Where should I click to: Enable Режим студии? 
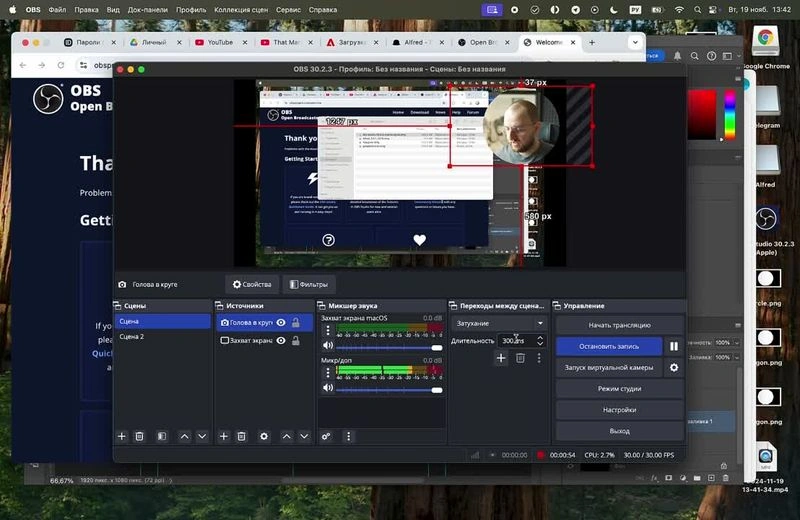pos(619,389)
